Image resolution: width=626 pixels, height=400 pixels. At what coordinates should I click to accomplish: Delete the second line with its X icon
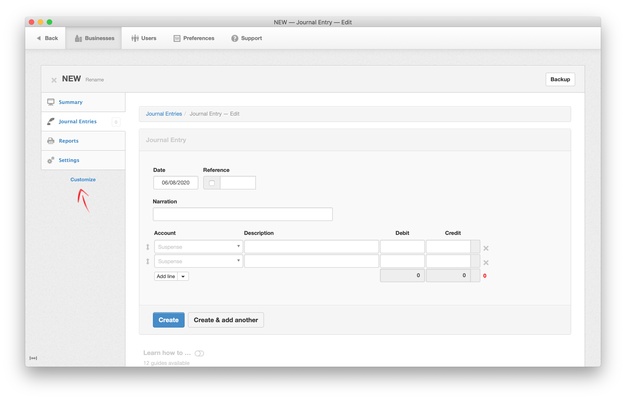(x=486, y=263)
